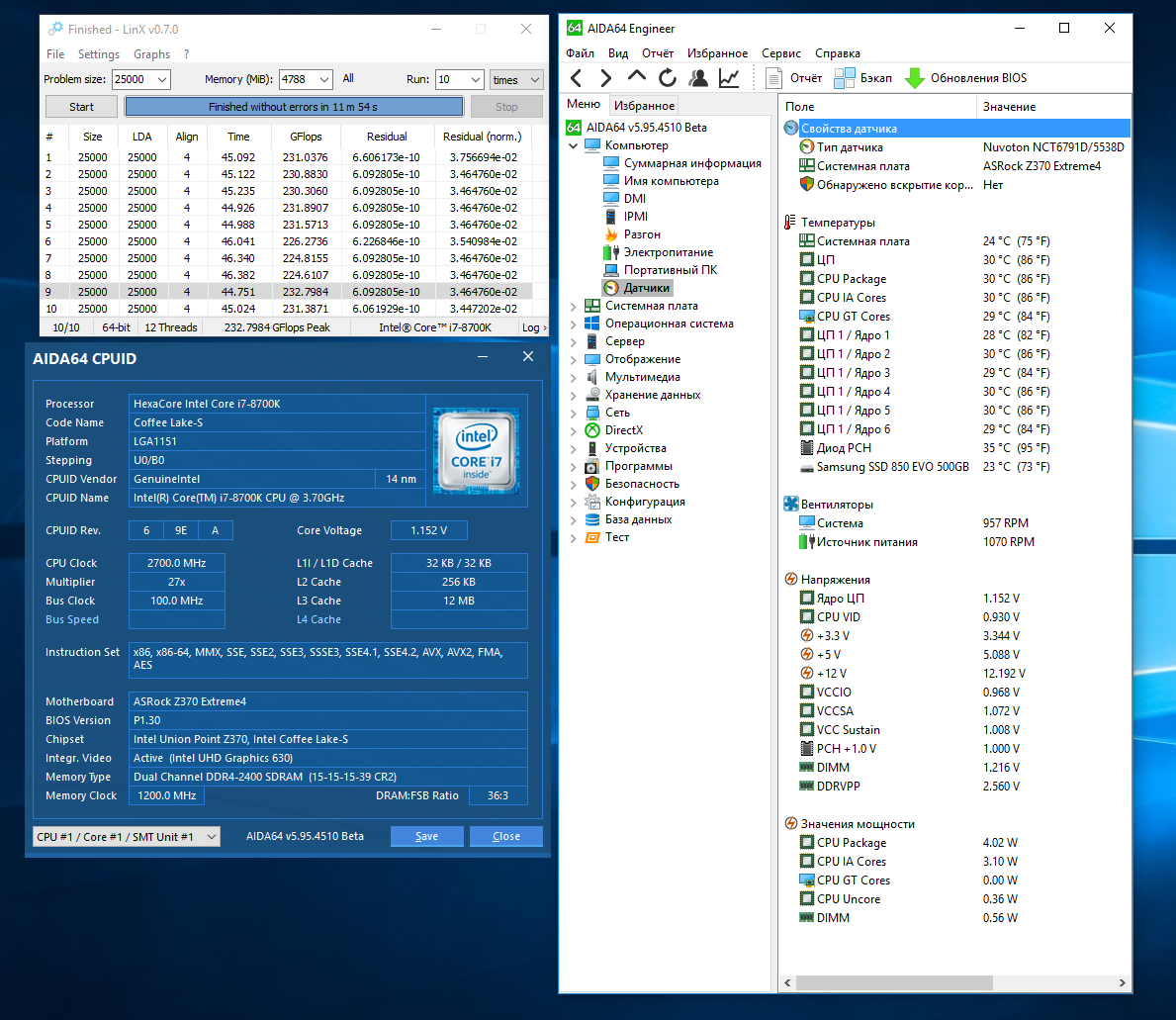1176x1020 pixels.
Task: Click the LinX finished progress bar
Action: 294,107
